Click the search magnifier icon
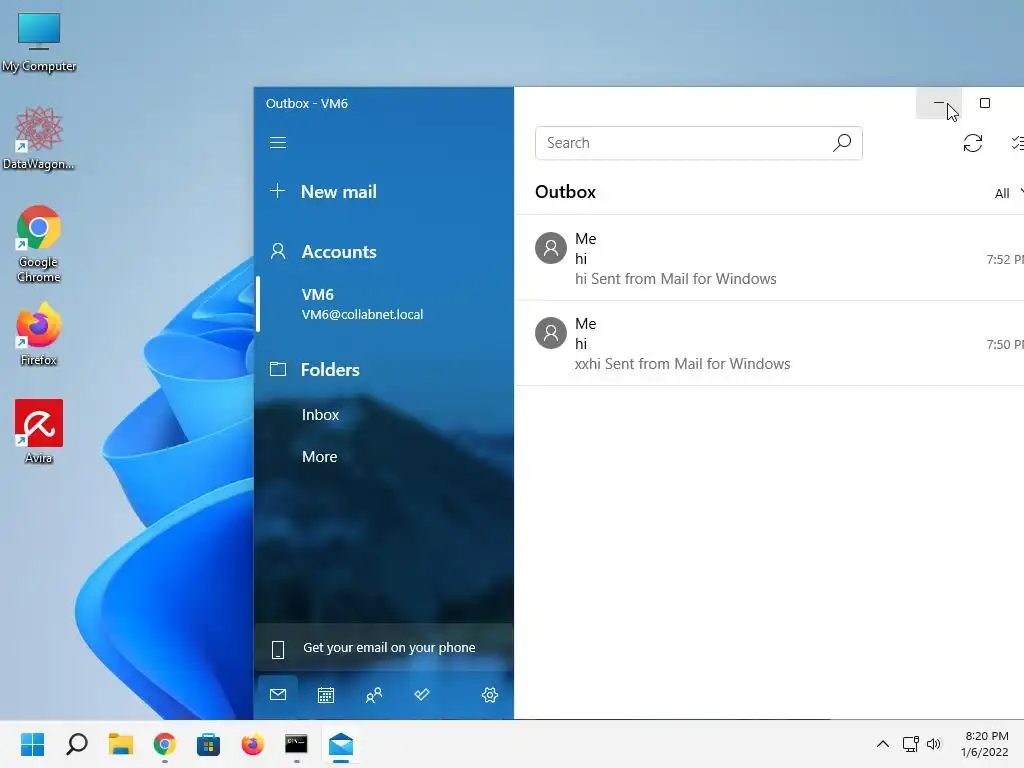 [842, 142]
